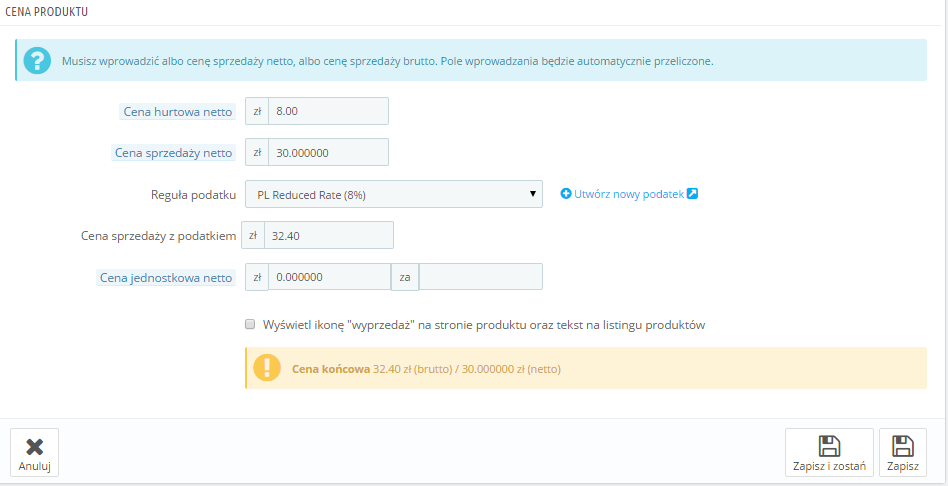The width and height of the screenshot is (948, 486).
Task: Click the X icon on Anuluj
Action: coord(34,446)
